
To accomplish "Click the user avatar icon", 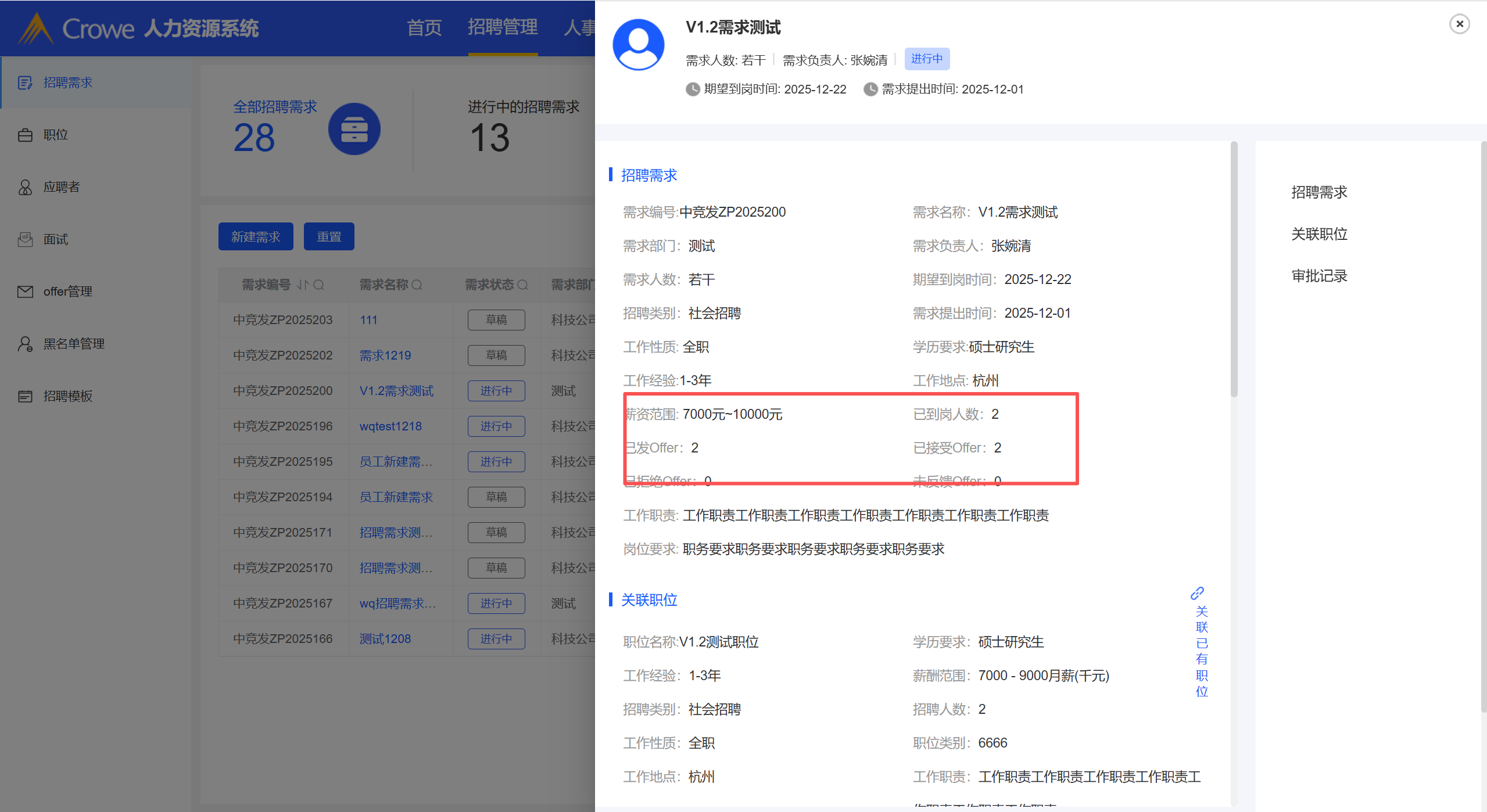I will 638,45.
